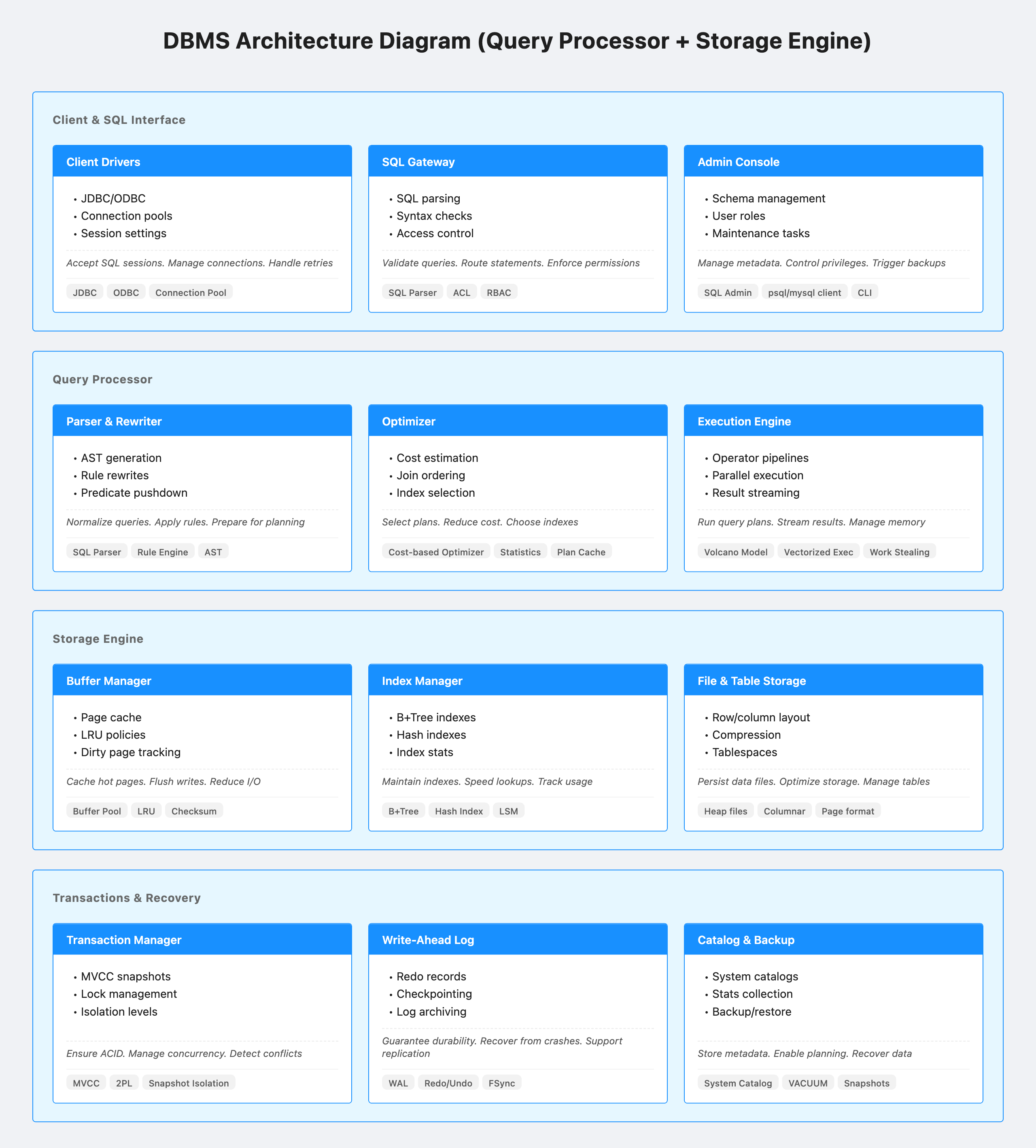Click the Storage Engine section title
Screen dimensions: 1036x1148
pos(98,639)
